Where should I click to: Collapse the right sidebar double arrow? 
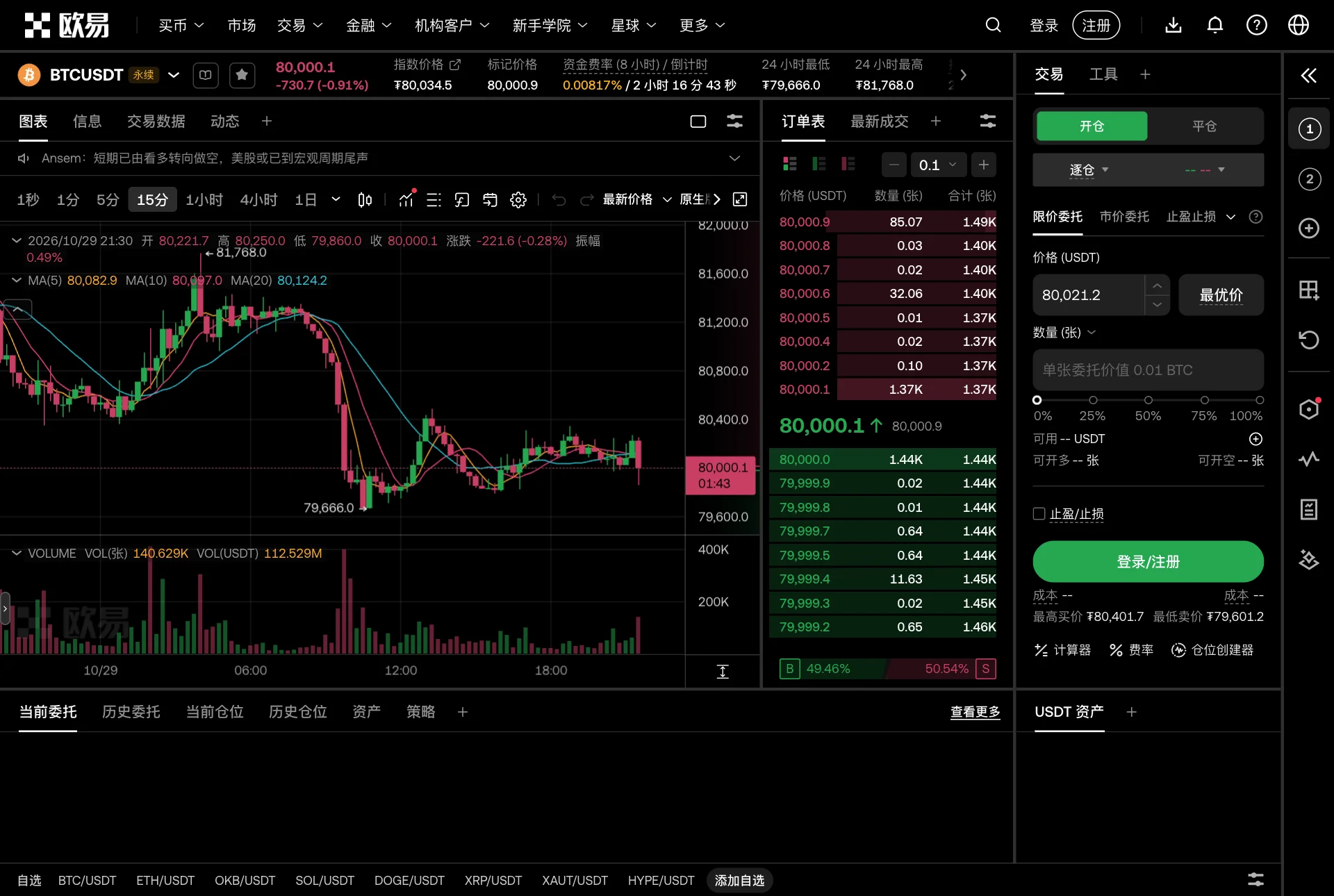click(1309, 75)
